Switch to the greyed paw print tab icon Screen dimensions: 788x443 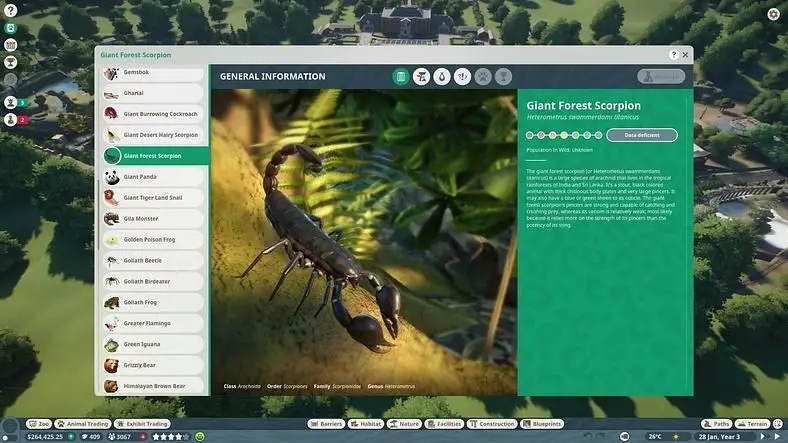pos(483,76)
